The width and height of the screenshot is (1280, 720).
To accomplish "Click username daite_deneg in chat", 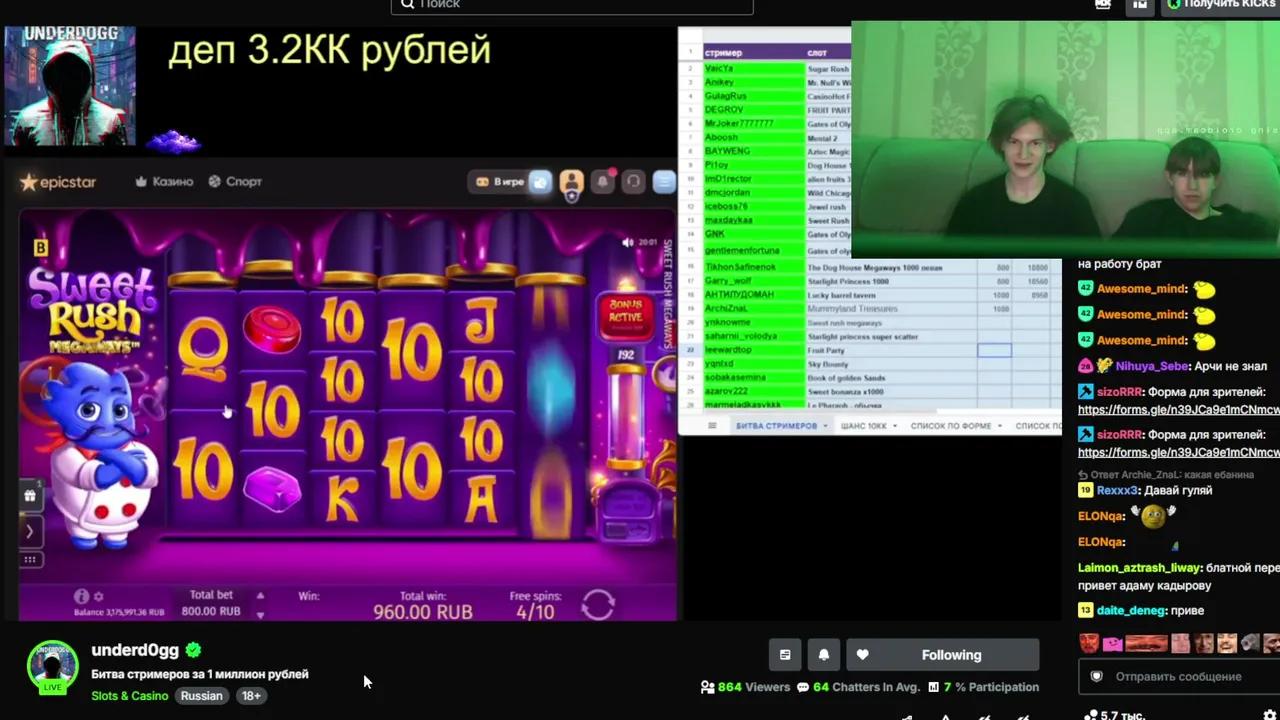I will pyautogui.click(x=1129, y=611).
